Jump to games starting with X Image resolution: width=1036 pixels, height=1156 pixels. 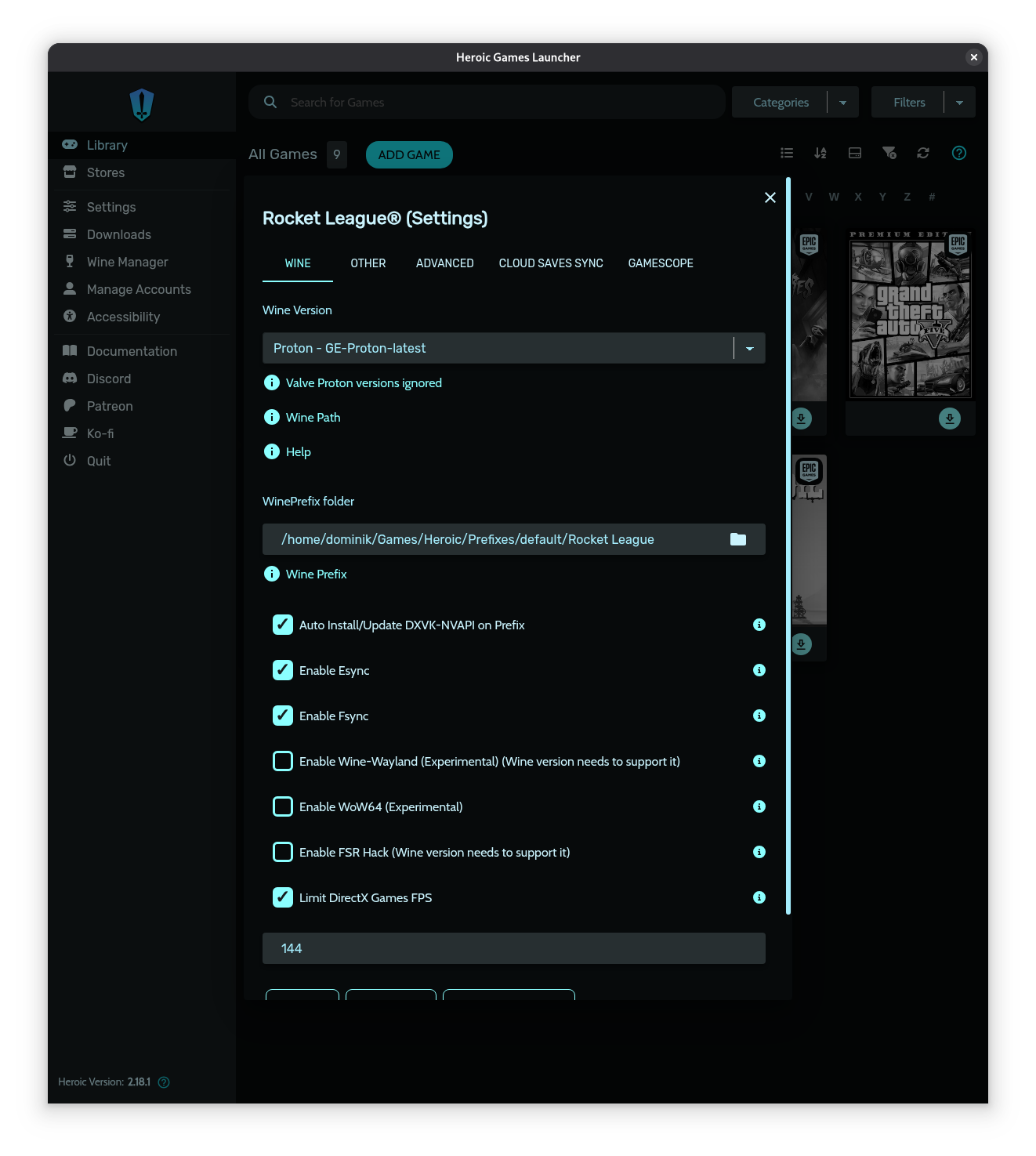858,197
